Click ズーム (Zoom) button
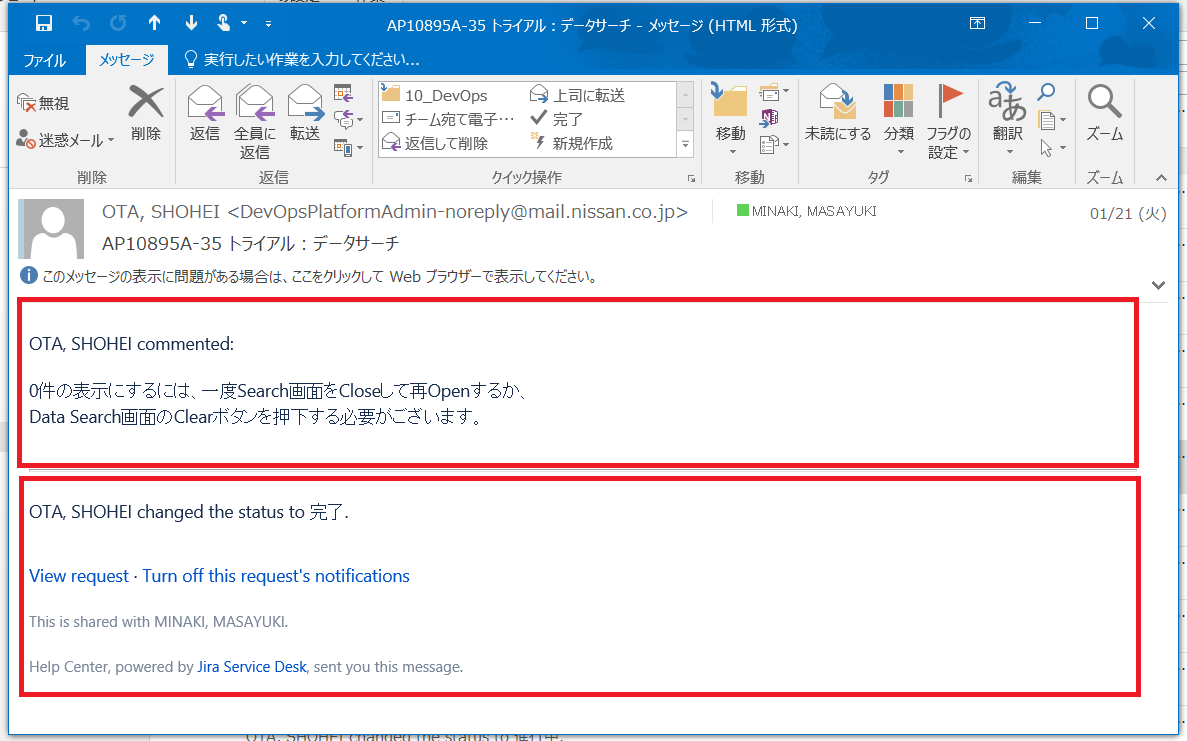Viewport: 1187px width, 741px height. coord(1104,114)
